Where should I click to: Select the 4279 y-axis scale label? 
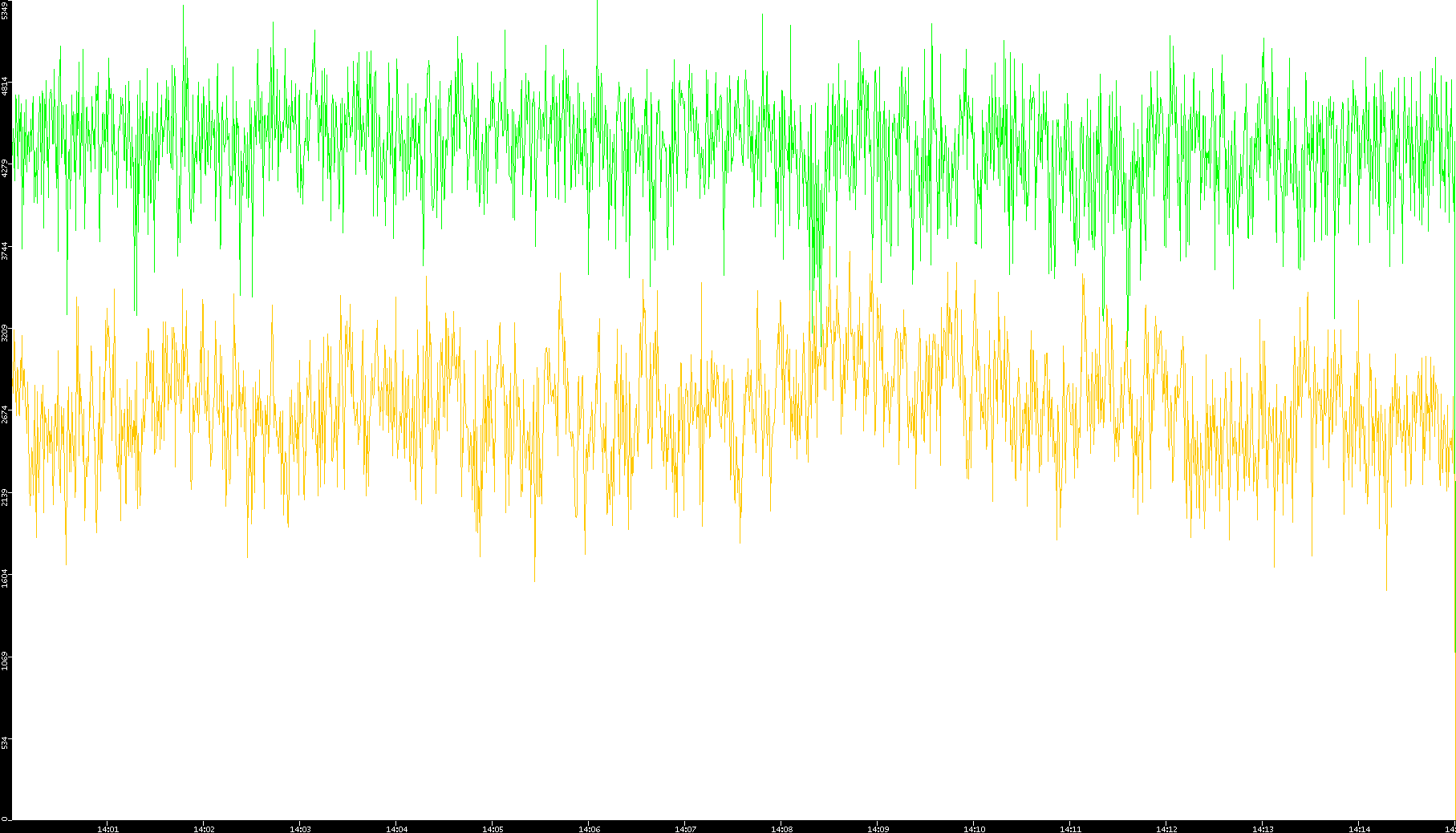(x=5, y=168)
